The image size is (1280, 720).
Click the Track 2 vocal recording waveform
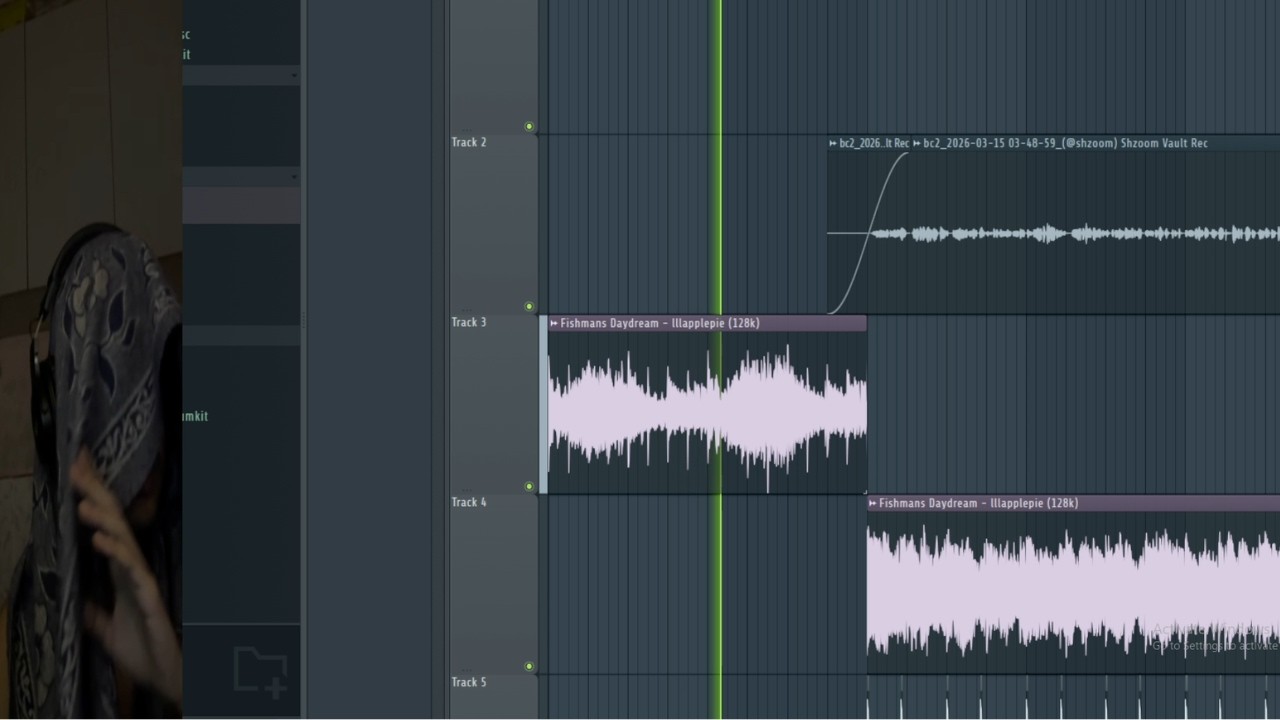pyautogui.click(x=1075, y=234)
